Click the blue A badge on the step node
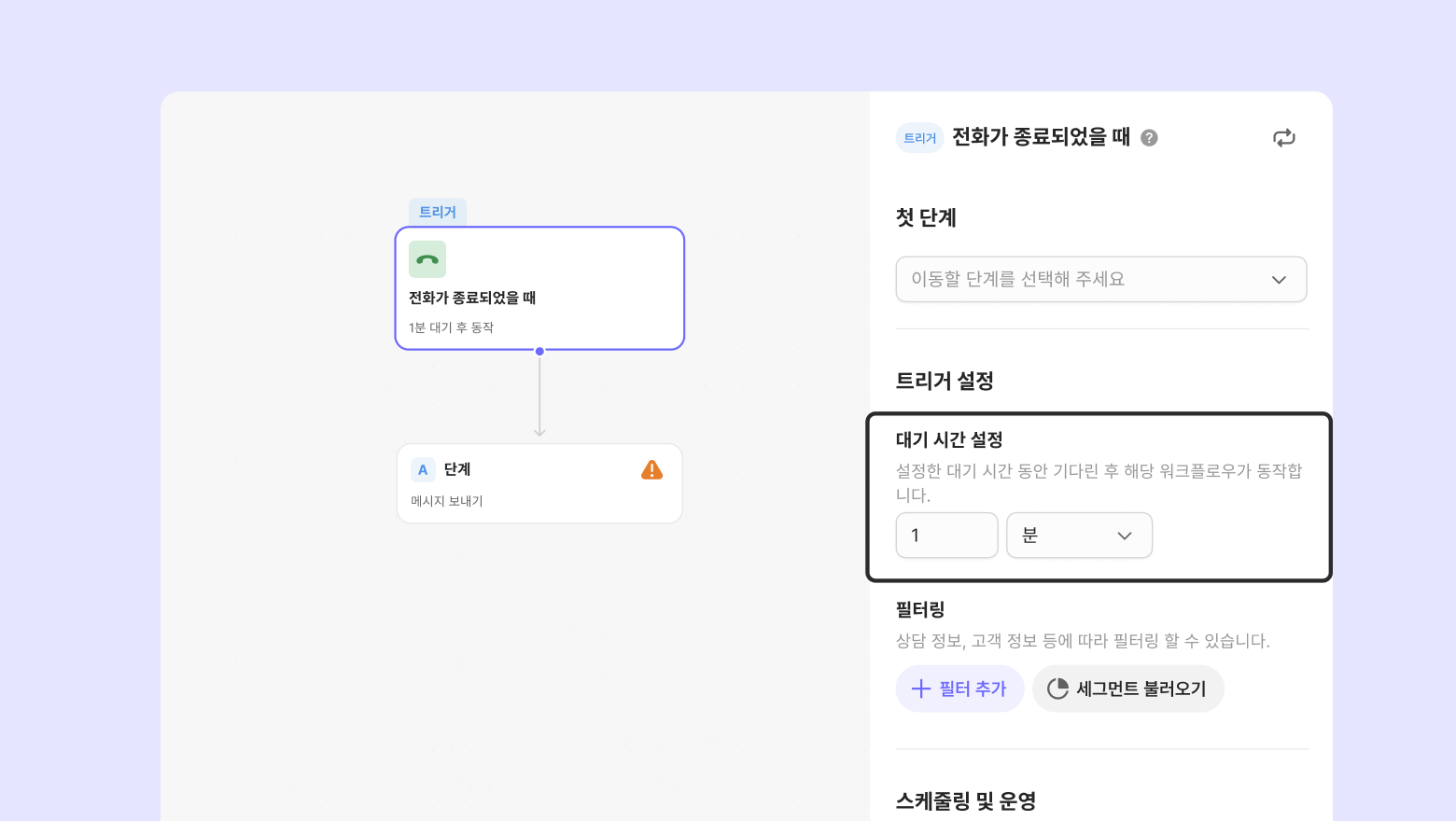 423,470
